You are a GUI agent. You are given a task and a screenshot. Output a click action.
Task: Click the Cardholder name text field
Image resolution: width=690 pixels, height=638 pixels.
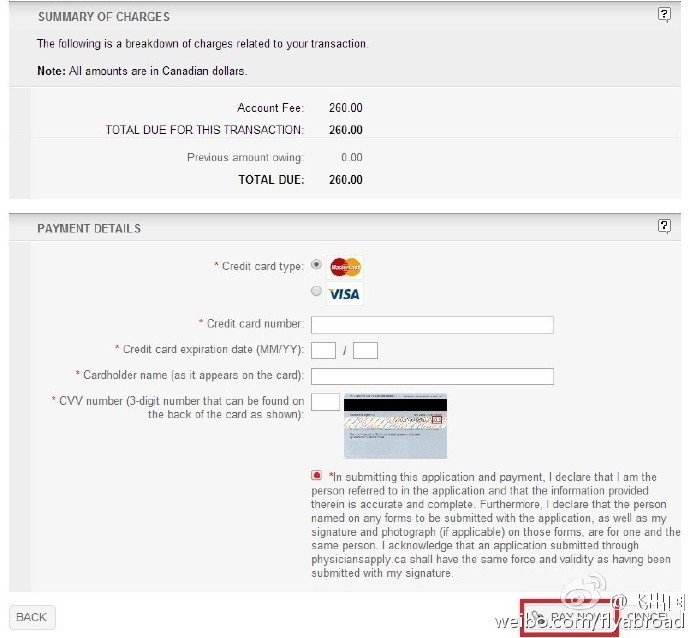point(432,376)
